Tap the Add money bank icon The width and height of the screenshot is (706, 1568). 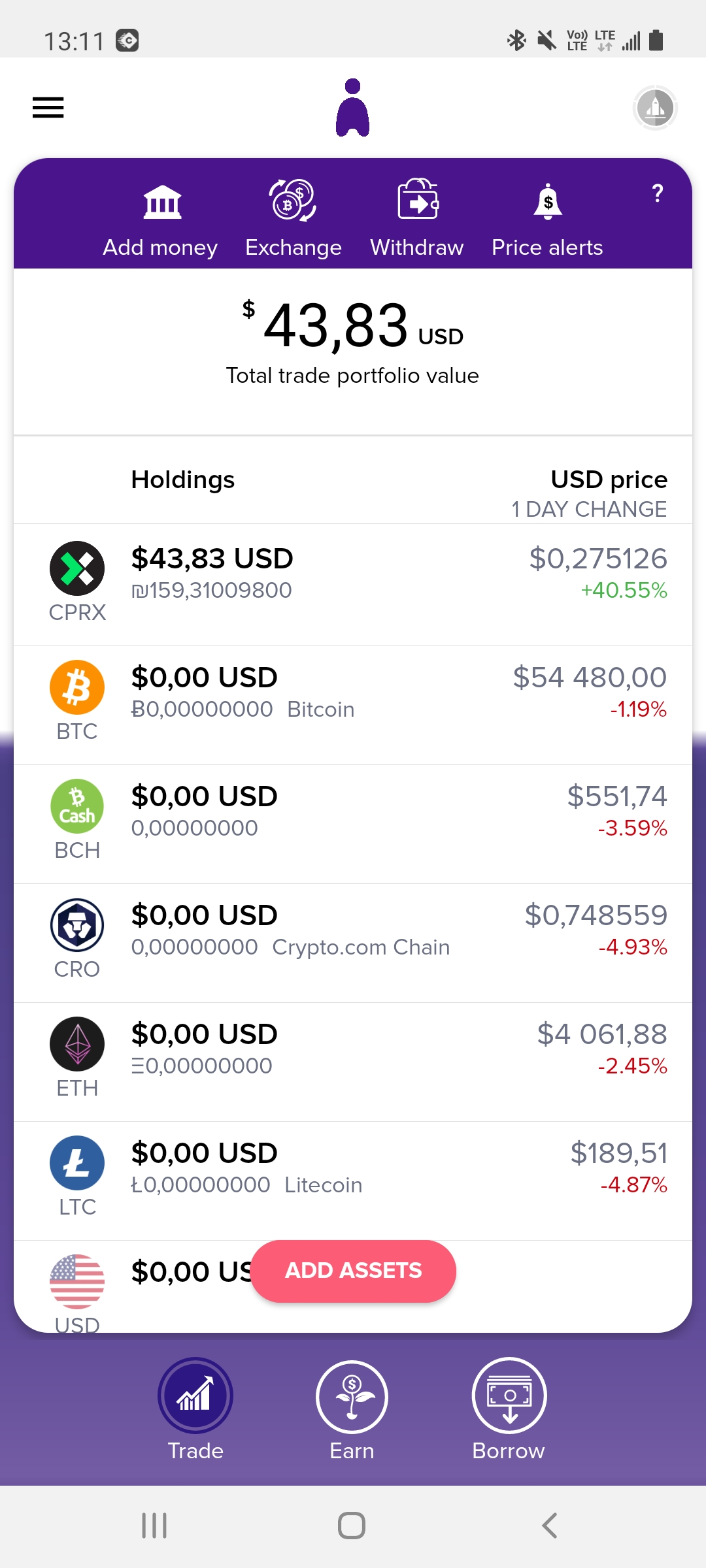coord(162,201)
